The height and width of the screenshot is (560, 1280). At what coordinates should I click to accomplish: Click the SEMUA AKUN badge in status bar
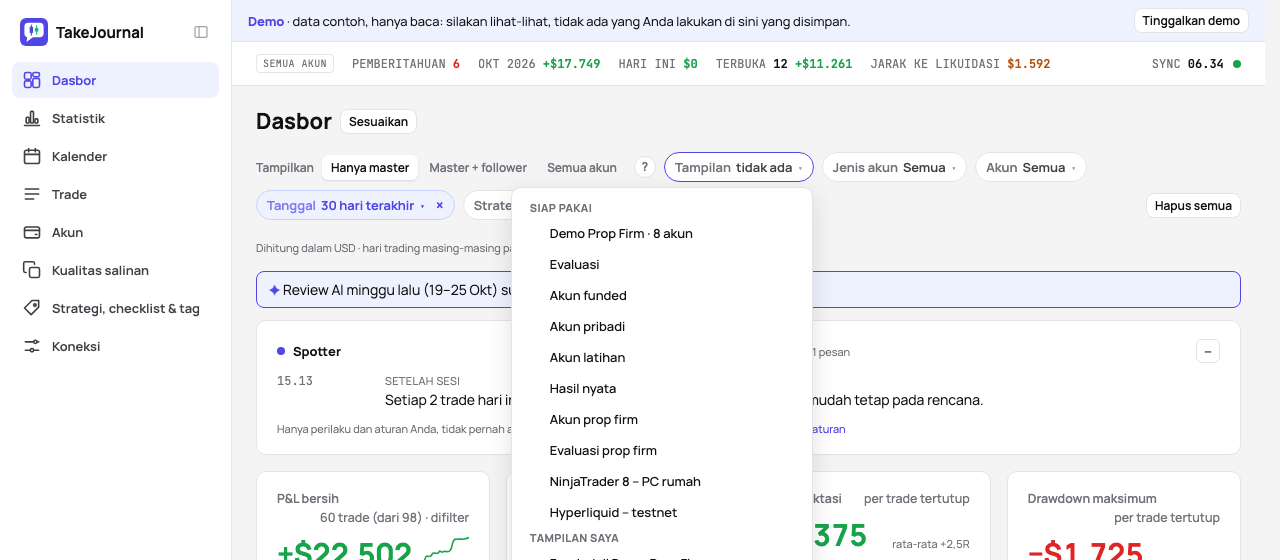(x=295, y=64)
